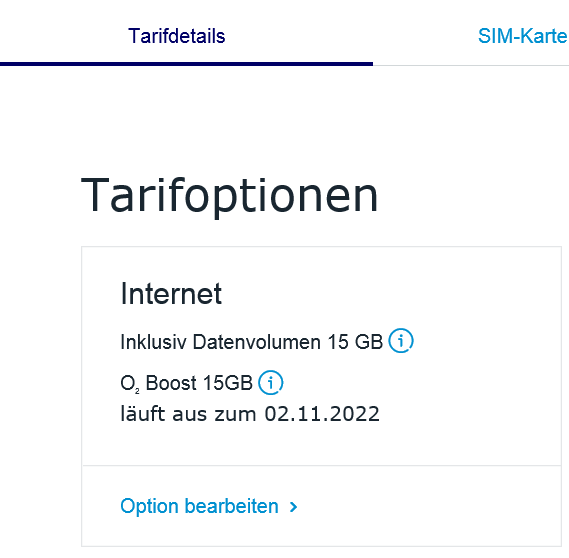The width and height of the screenshot is (569, 558).
Task: Click the separator line above Option bearbeiten
Action: point(322,465)
